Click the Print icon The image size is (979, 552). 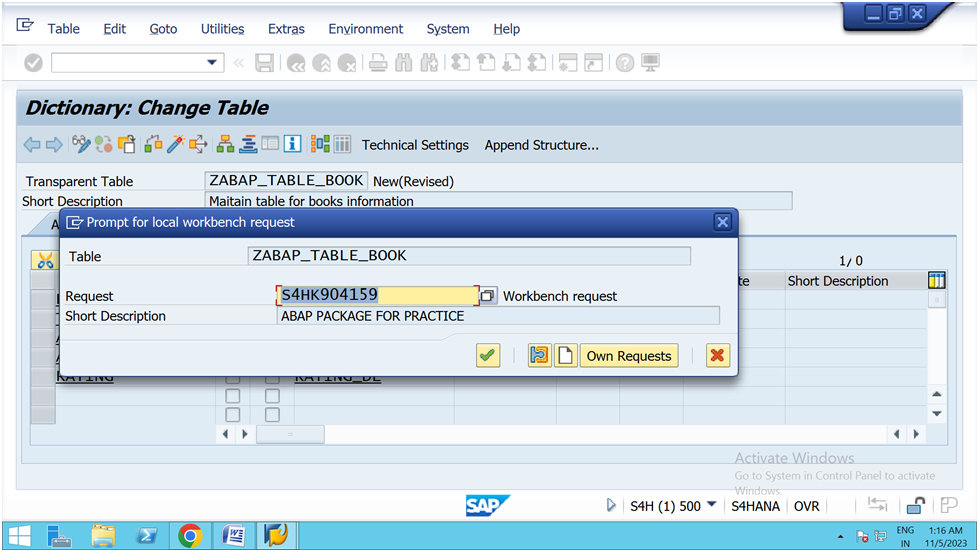click(378, 63)
